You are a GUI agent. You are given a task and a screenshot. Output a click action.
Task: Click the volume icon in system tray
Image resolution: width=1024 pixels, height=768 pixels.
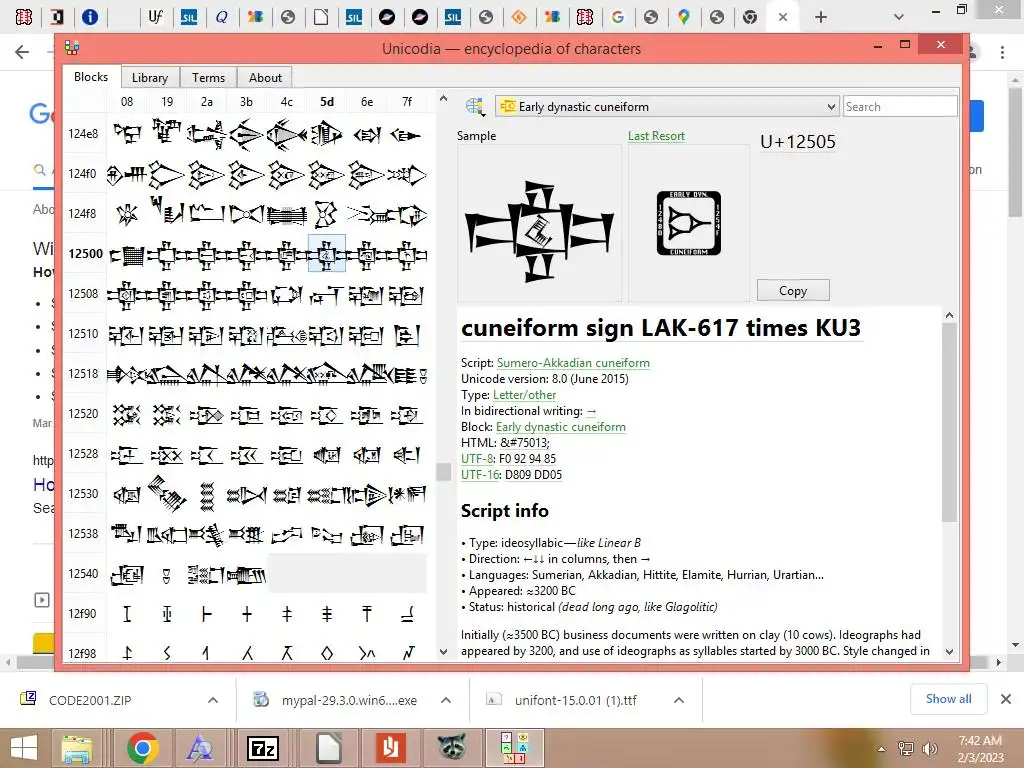point(929,748)
